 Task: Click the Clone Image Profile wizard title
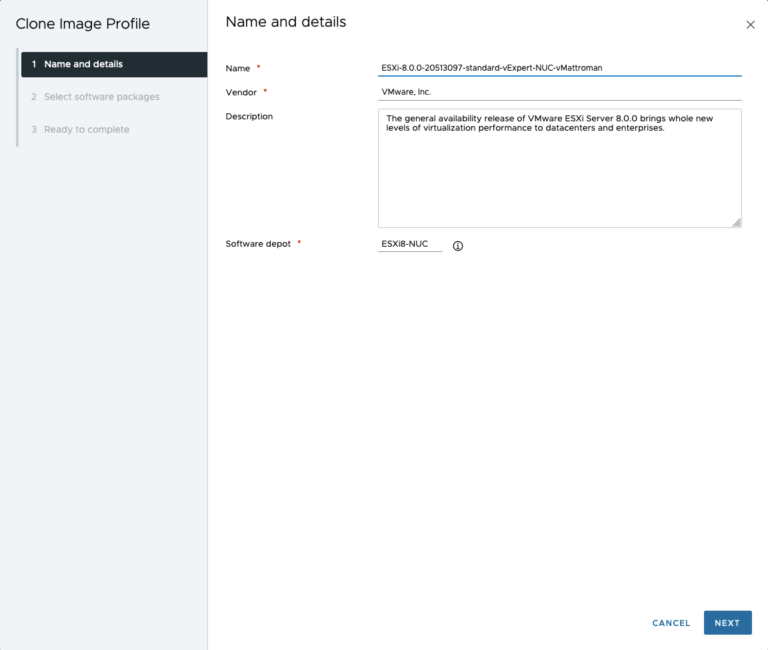[x=82, y=24]
